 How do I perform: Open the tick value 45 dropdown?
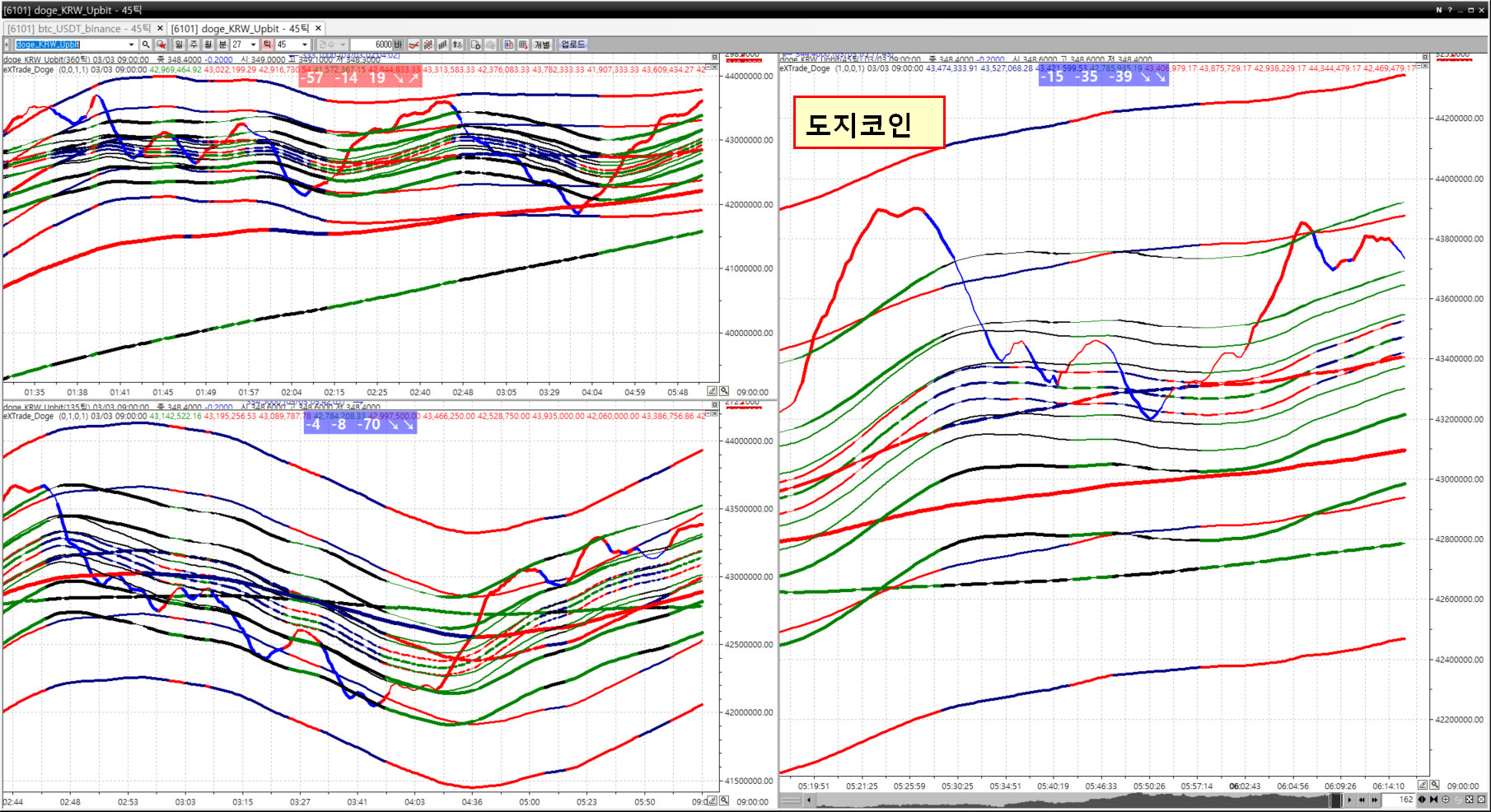(305, 44)
